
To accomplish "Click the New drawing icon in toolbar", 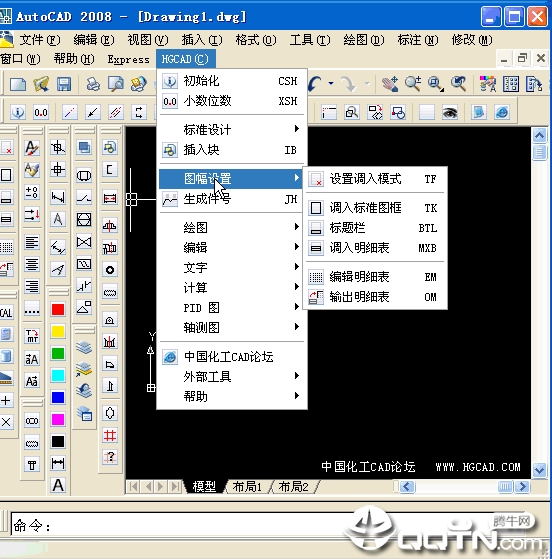I will pos(17,84).
